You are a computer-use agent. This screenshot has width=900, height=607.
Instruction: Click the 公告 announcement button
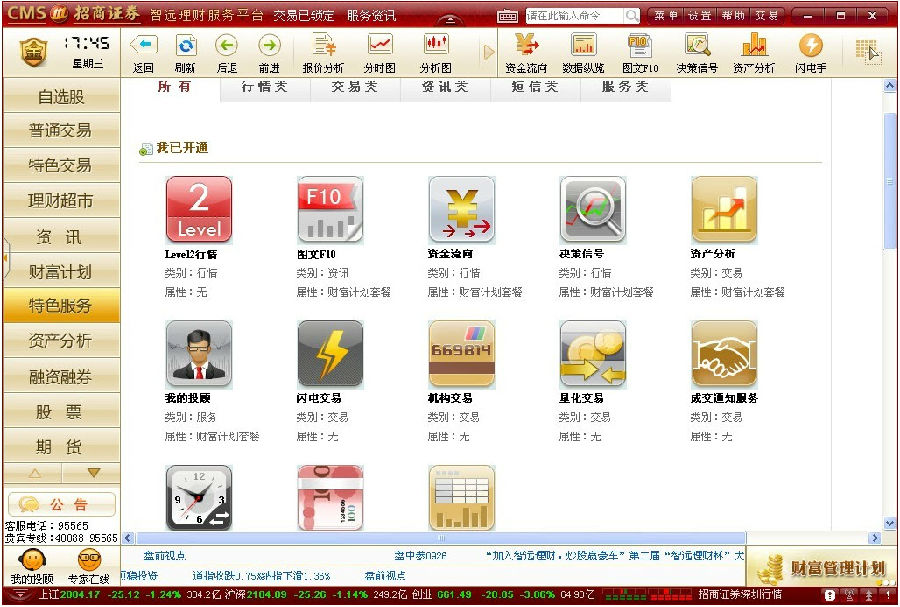(x=61, y=504)
